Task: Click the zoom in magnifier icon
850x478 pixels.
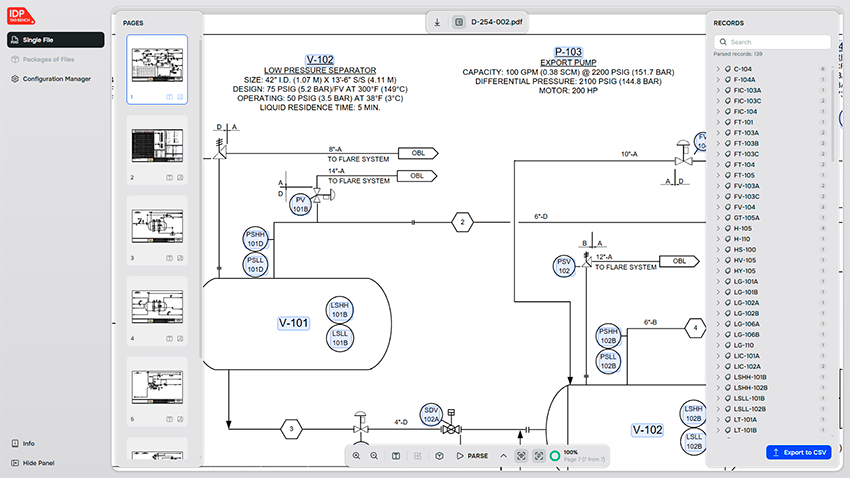Action: tap(355, 455)
